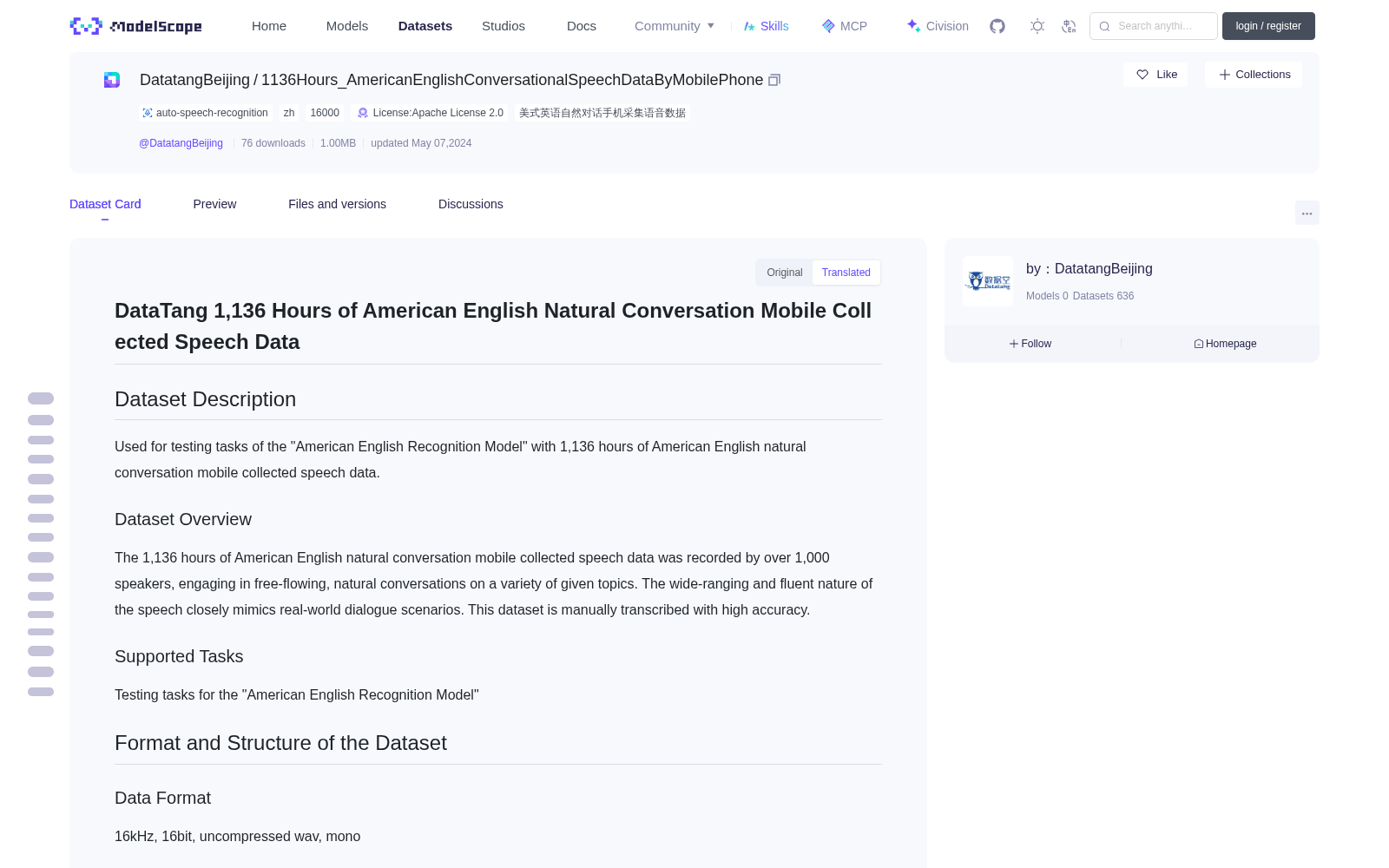Viewport: 1389px width, 868px height.
Task: Click the DatatangBeijing organization logo thumbnail
Action: (988, 281)
